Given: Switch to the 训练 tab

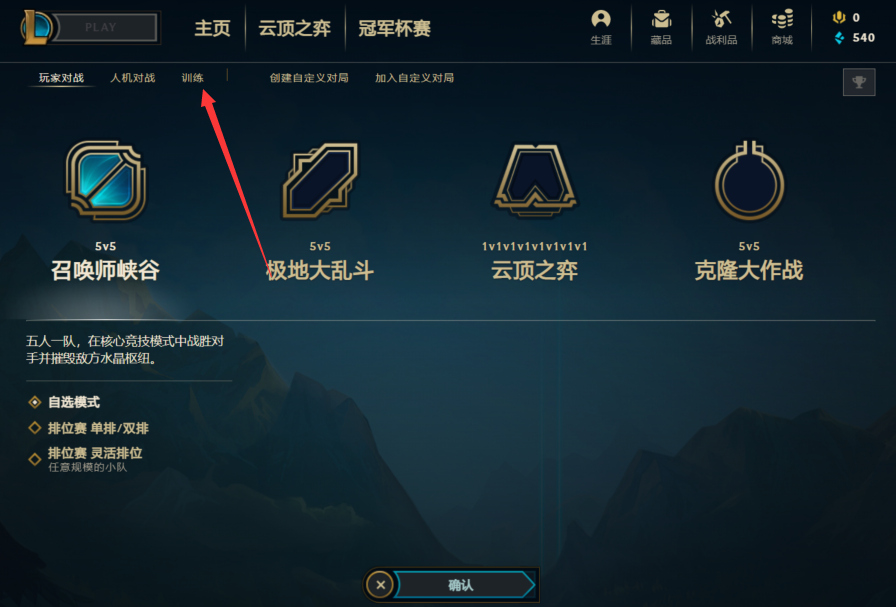Looking at the screenshot, I should click(x=193, y=78).
